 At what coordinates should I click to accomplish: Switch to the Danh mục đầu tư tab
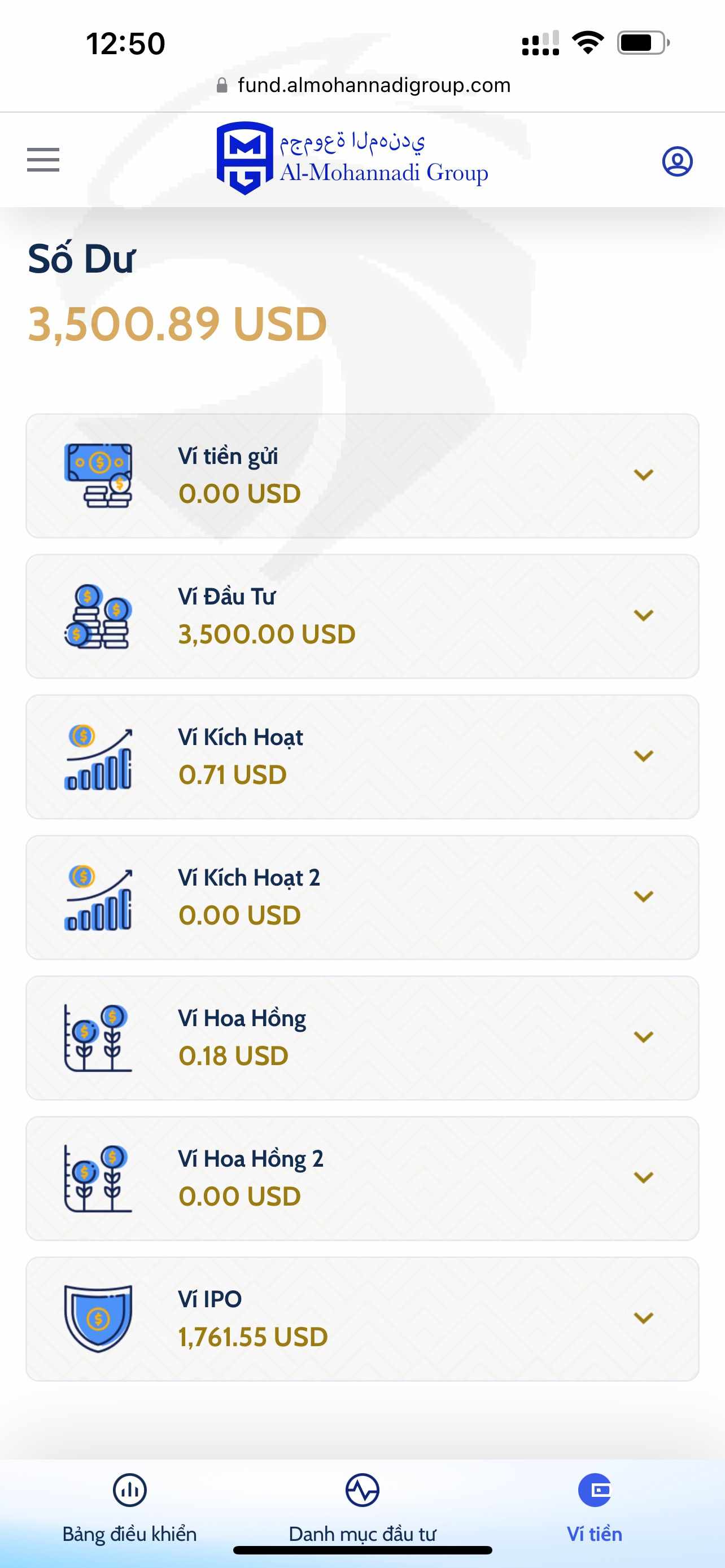(x=362, y=1507)
